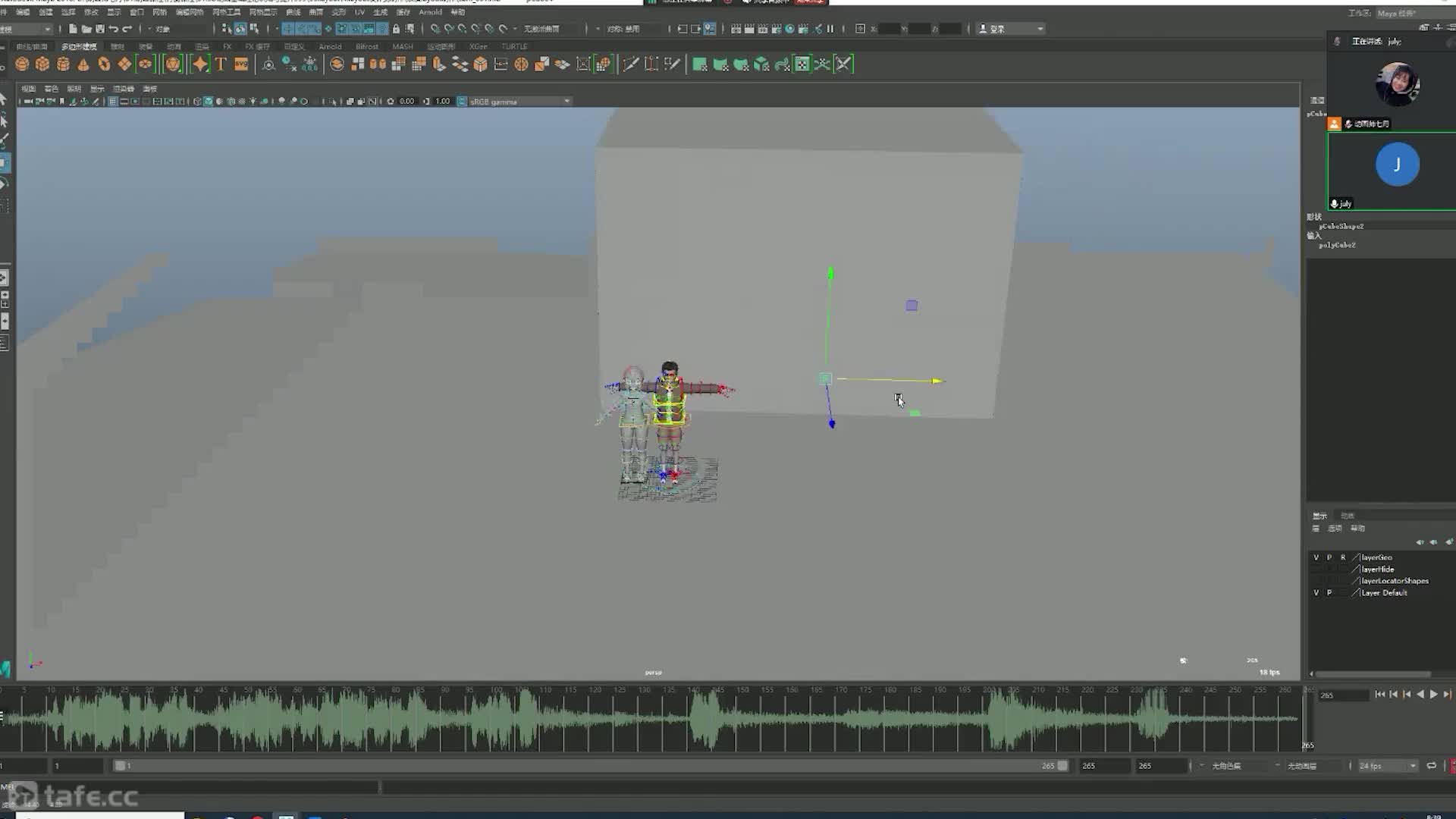Create a polygon cylinder from the shelf

(63, 64)
